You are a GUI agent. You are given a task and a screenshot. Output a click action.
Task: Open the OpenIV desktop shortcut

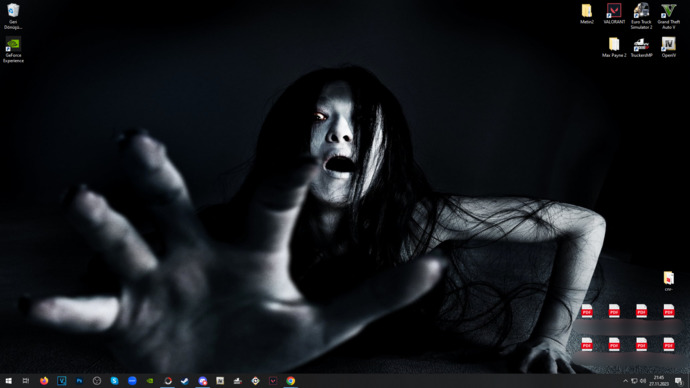[x=668, y=48]
